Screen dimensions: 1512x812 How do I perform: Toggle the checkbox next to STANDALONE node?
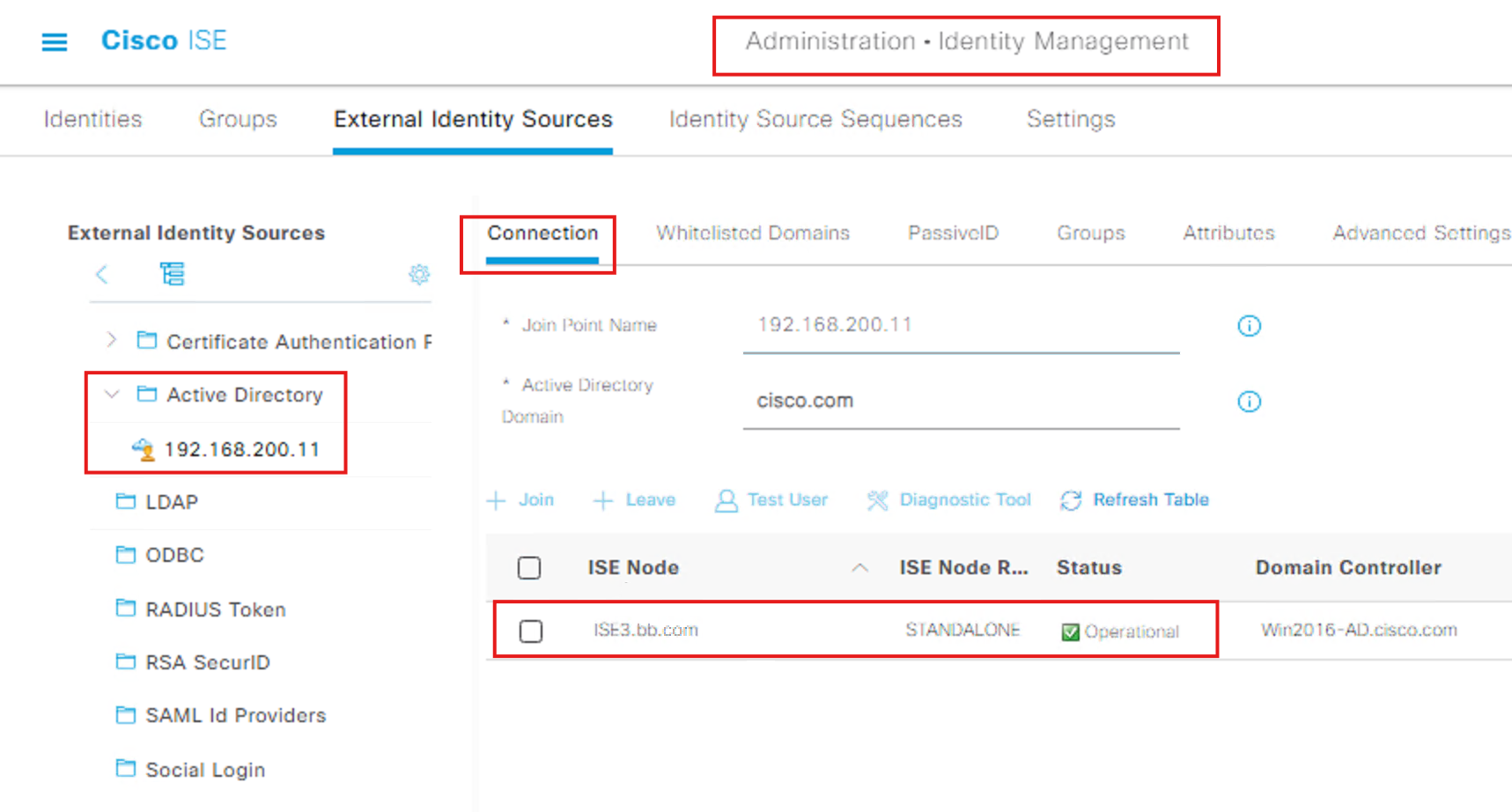(530, 631)
